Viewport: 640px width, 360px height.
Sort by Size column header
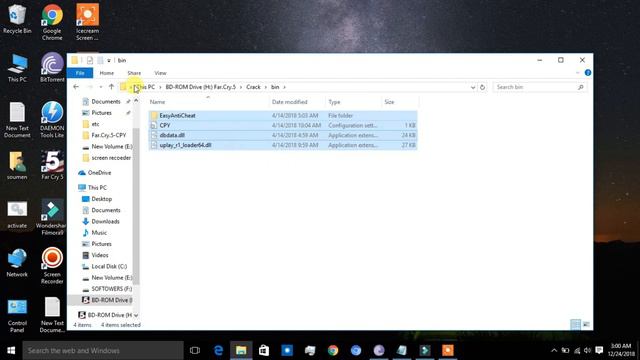400,102
